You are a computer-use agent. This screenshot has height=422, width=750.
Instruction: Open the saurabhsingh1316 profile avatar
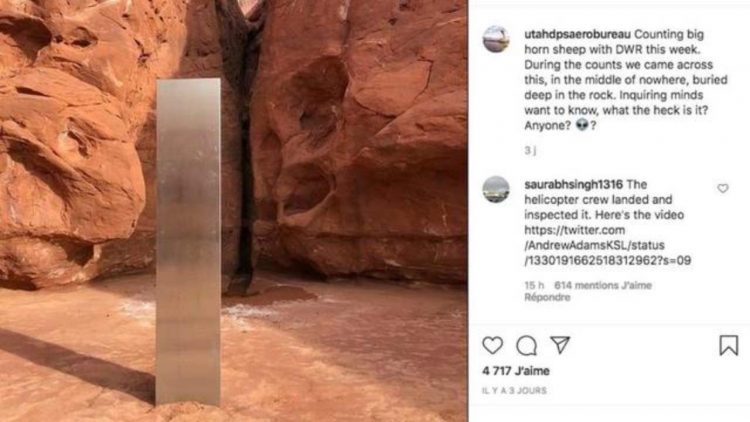(x=496, y=189)
